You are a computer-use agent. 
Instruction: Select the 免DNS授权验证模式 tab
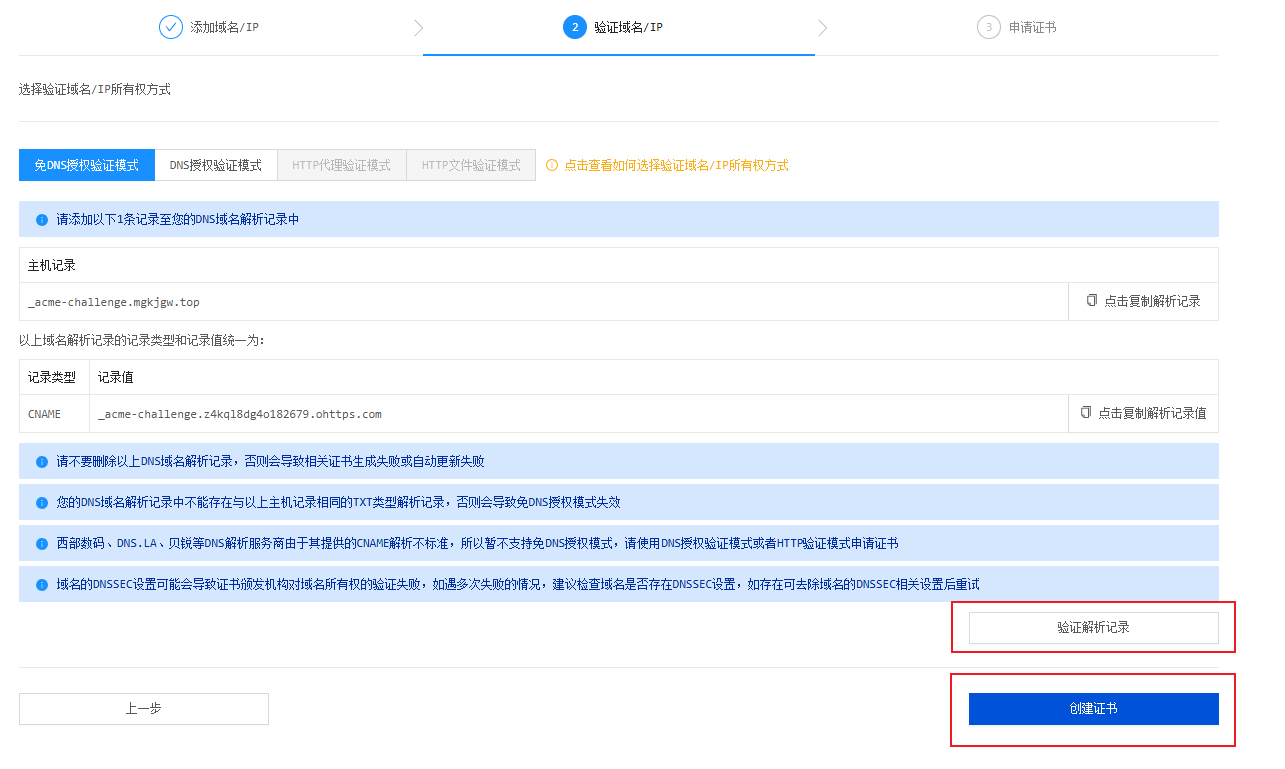click(87, 165)
